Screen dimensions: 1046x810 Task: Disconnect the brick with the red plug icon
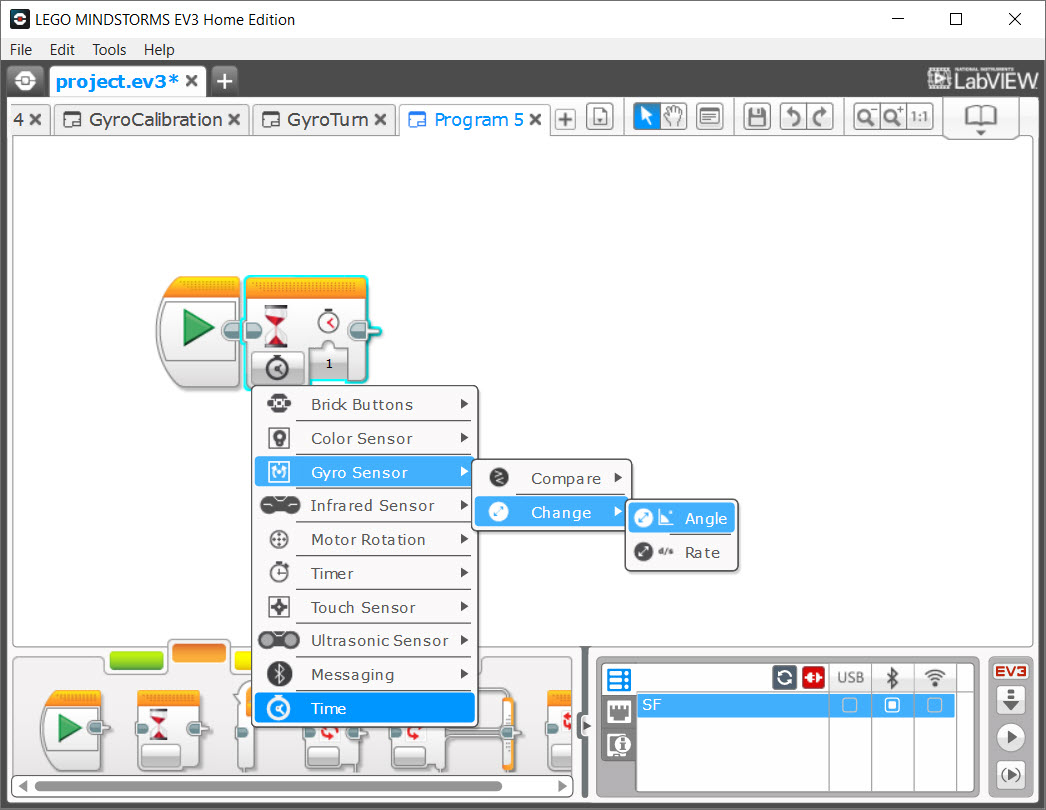814,677
